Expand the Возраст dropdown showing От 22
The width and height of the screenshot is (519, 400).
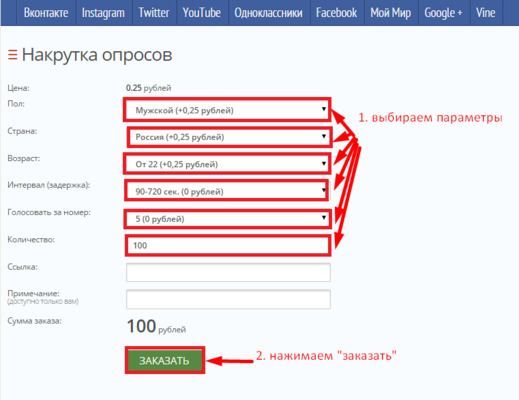[227, 164]
